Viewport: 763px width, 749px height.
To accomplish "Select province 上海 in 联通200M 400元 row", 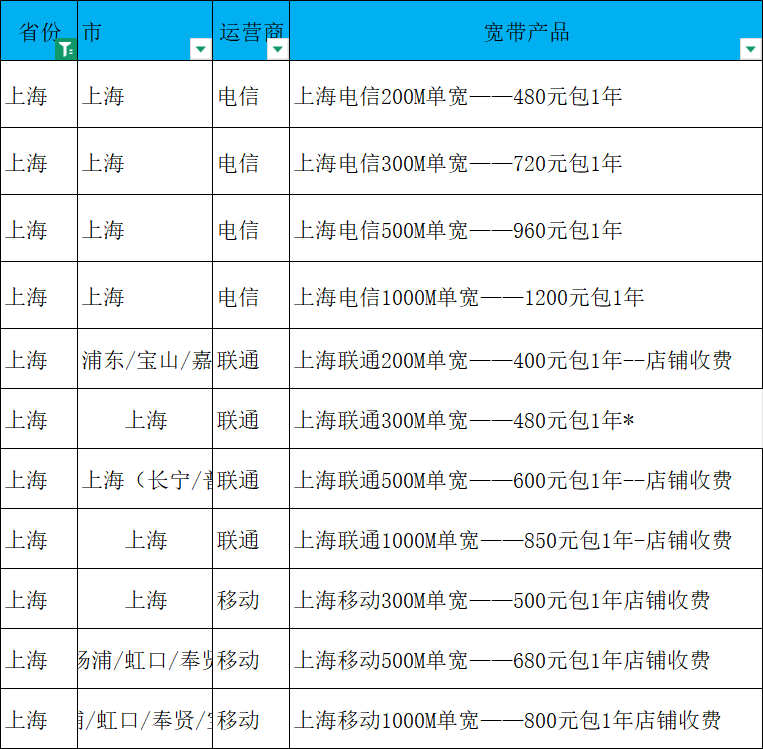I will coord(26,360).
